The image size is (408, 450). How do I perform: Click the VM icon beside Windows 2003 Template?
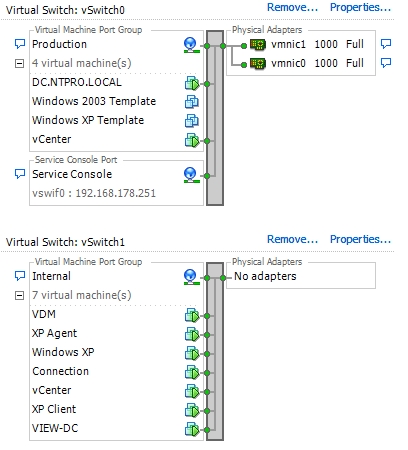pyautogui.click(x=192, y=102)
